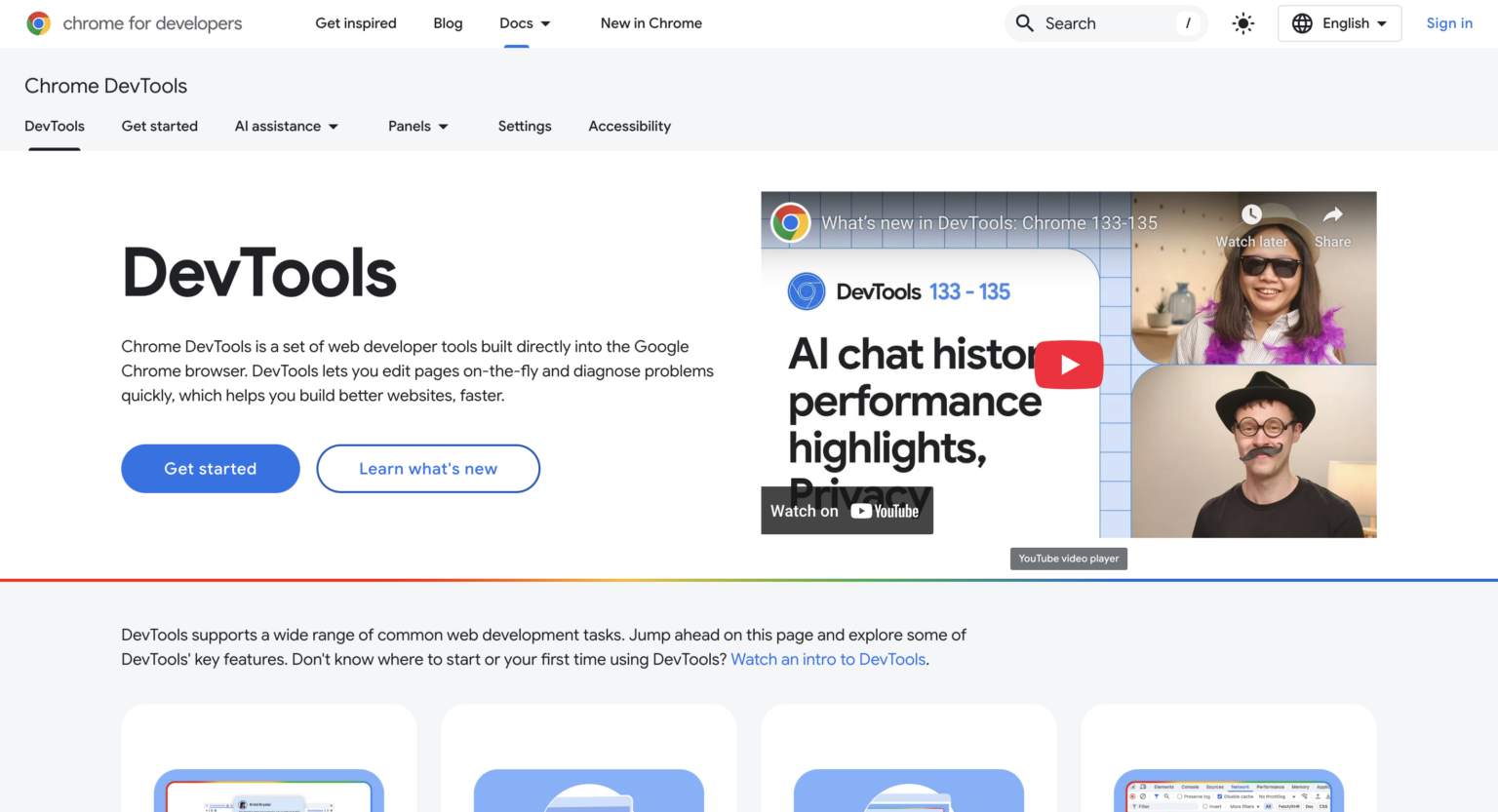The height and width of the screenshot is (812, 1498).
Task: Open the English language selector
Action: [1346, 22]
